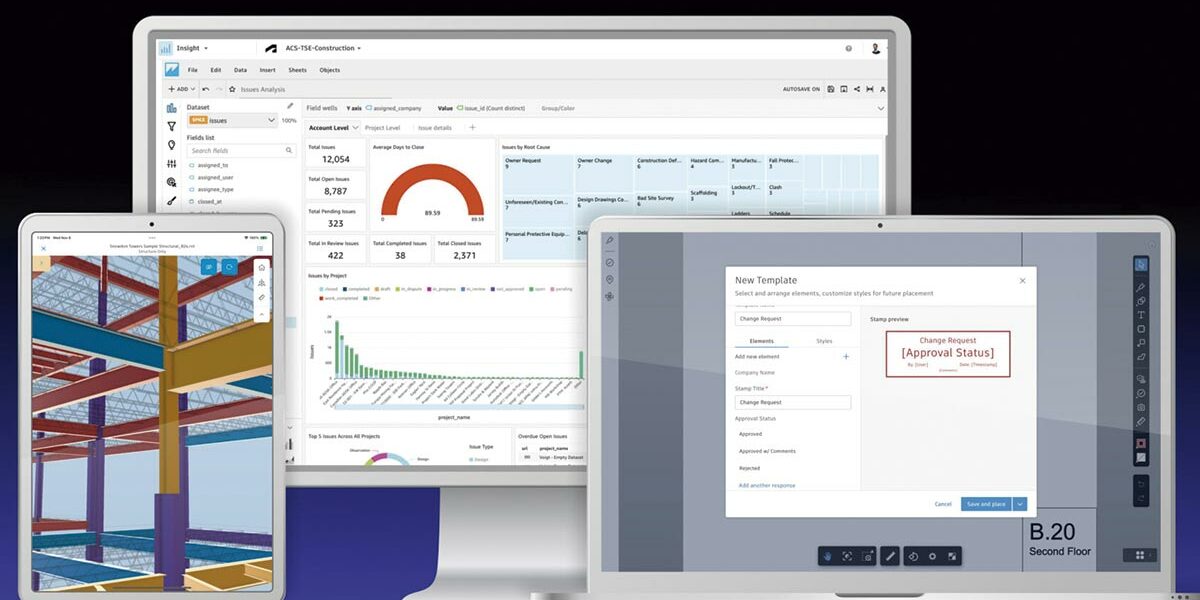Select the Approved status option
This screenshot has width=1200, height=600.
click(x=750, y=434)
